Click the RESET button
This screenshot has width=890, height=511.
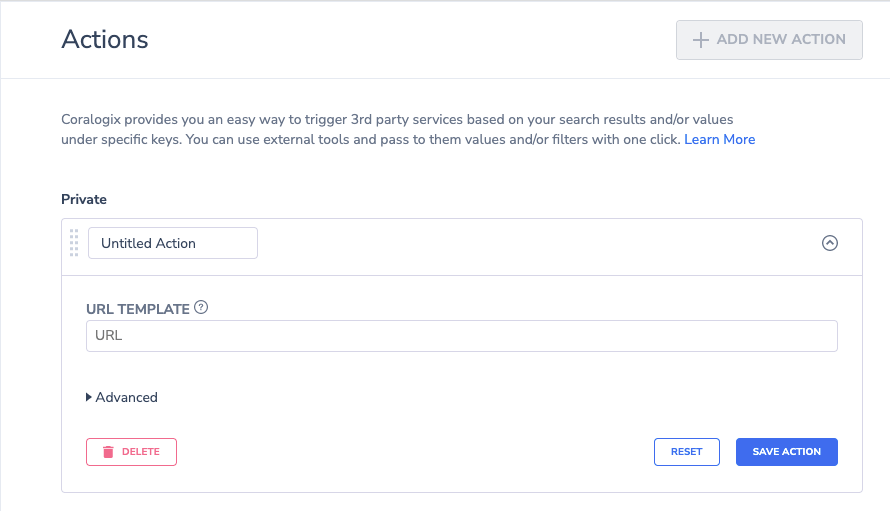[x=687, y=452]
